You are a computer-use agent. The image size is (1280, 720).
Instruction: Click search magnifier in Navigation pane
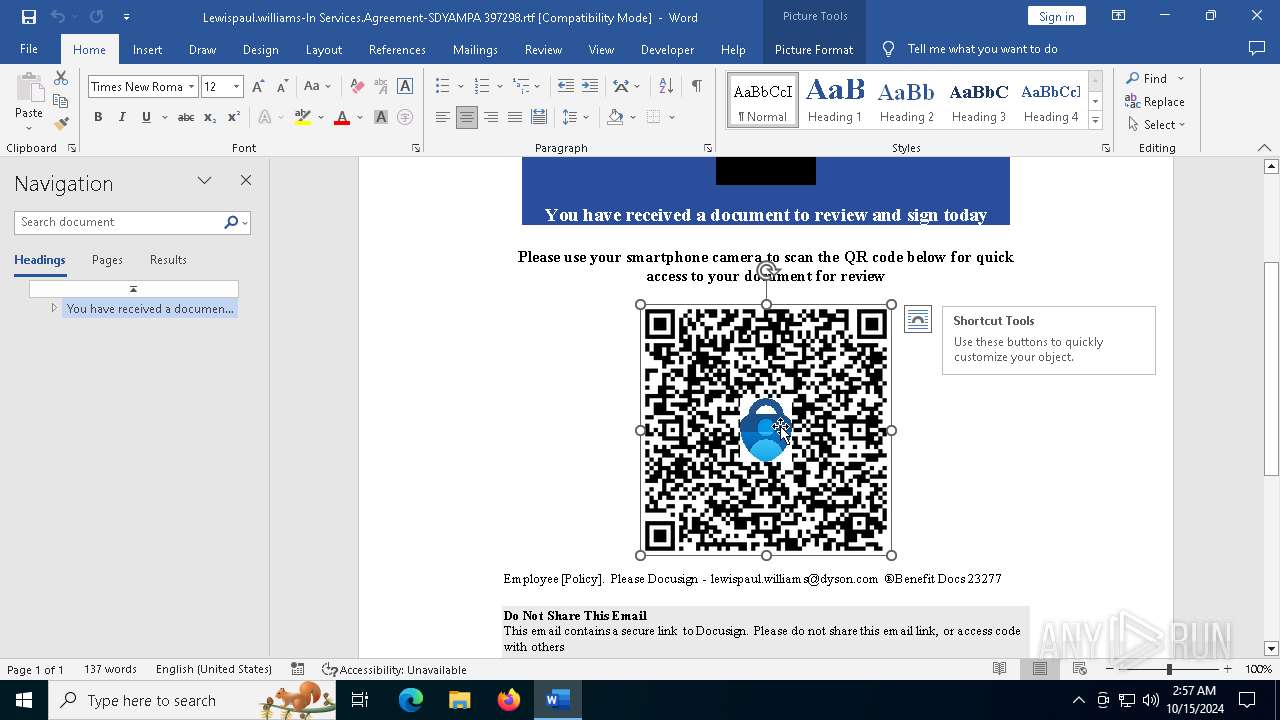(231, 222)
